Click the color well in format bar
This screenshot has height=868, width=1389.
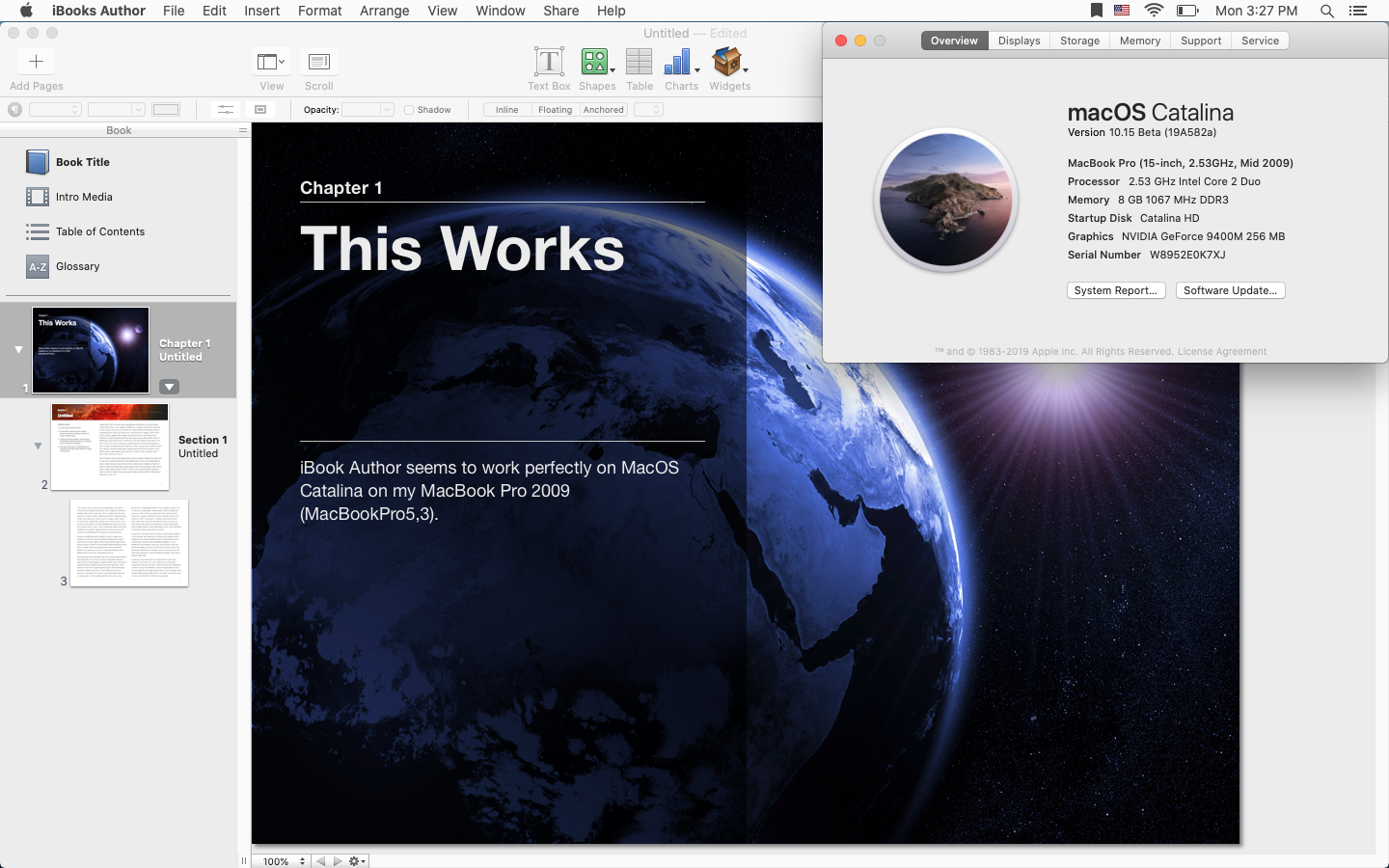(166, 110)
